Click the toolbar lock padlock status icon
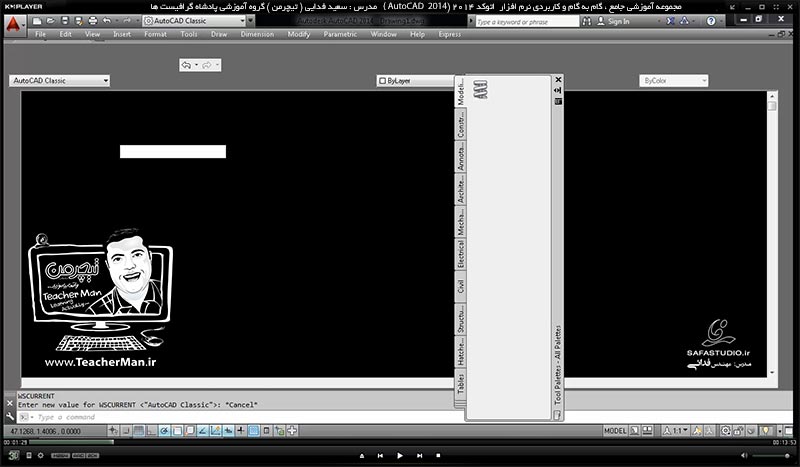 click(x=737, y=431)
